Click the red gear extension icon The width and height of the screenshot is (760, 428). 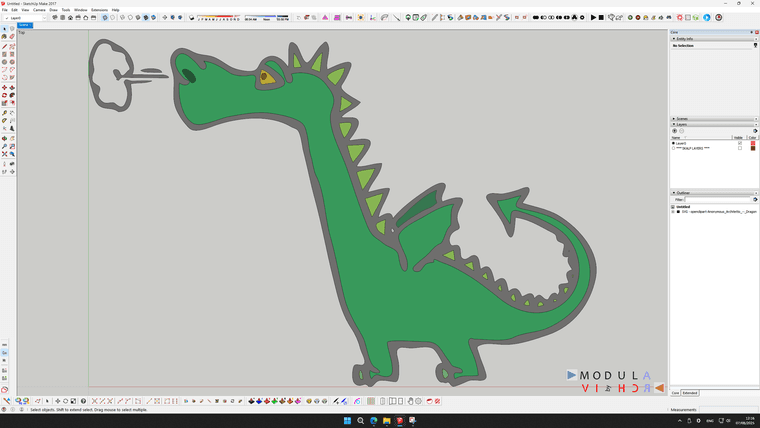[x=680, y=17]
